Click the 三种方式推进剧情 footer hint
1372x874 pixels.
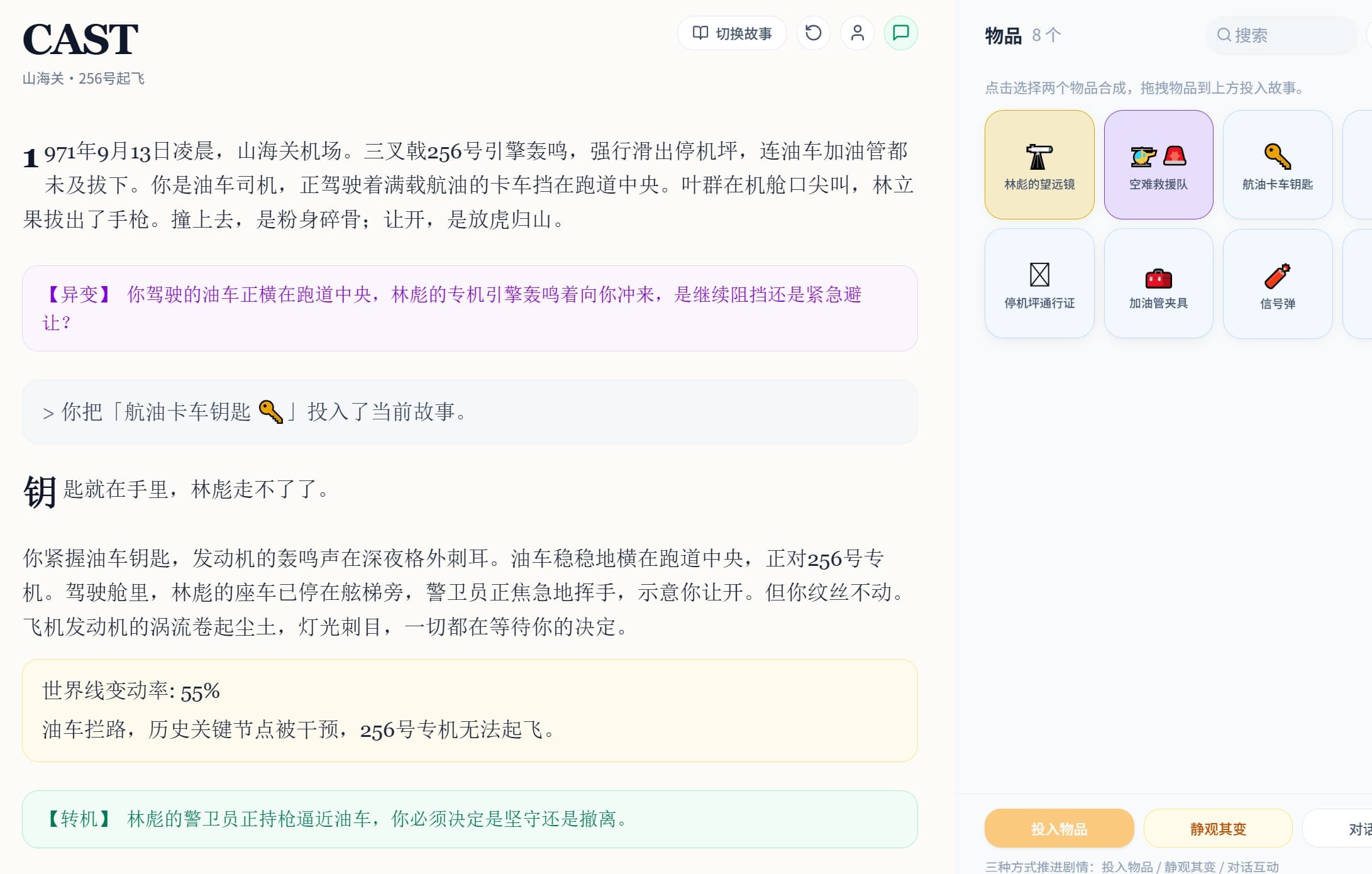click(1132, 866)
